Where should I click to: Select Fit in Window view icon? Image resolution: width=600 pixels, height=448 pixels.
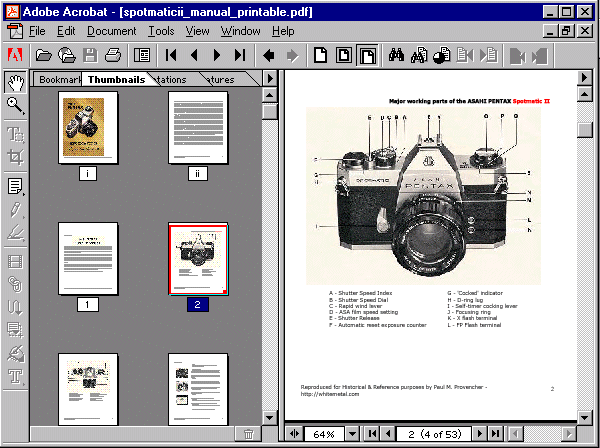click(x=344, y=56)
